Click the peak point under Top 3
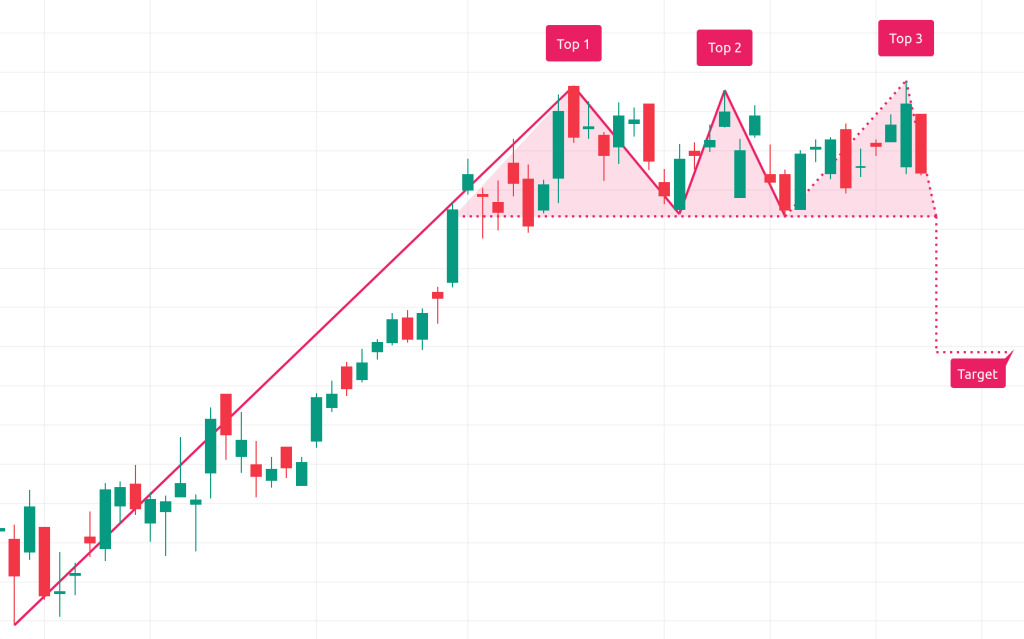This screenshot has width=1024, height=639. click(906, 82)
